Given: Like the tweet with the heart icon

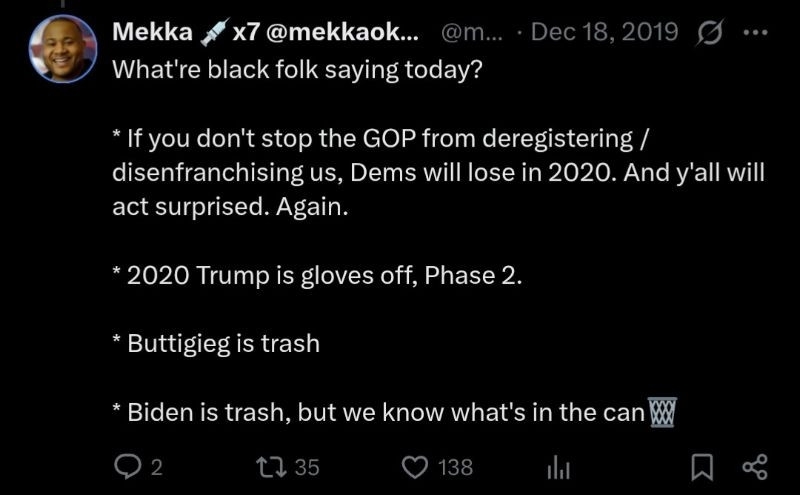Looking at the screenshot, I should click(415, 467).
